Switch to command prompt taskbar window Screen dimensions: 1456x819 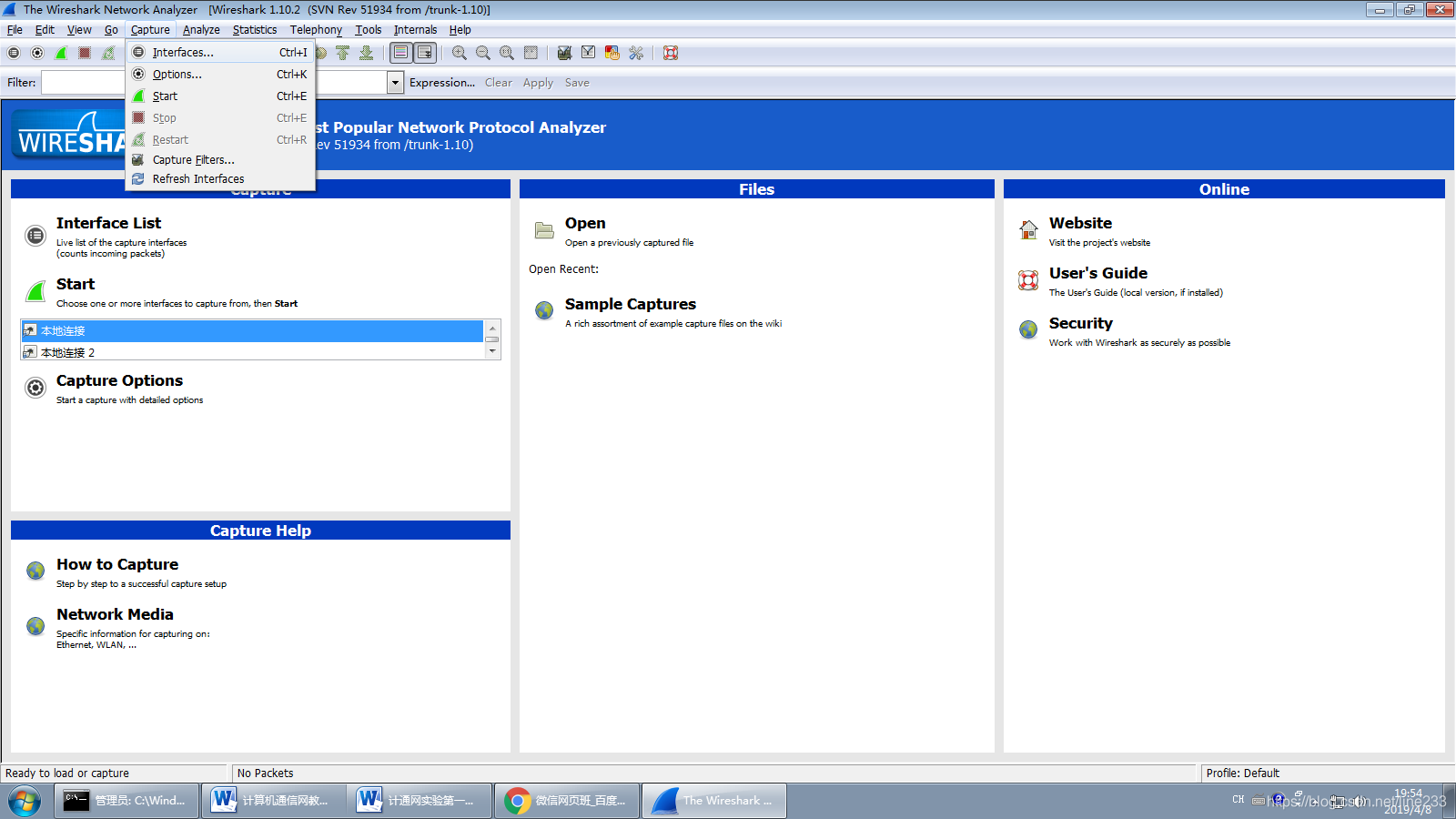coord(126,801)
